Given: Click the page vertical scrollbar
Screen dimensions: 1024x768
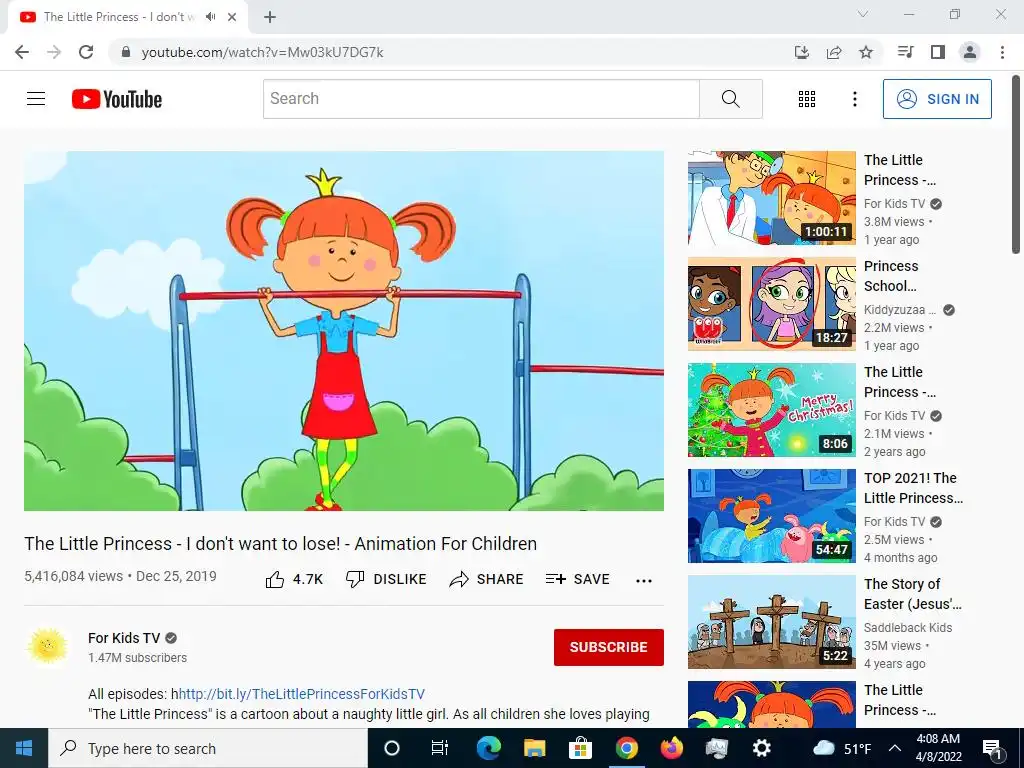Looking at the screenshot, I should tap(1016, 165).
